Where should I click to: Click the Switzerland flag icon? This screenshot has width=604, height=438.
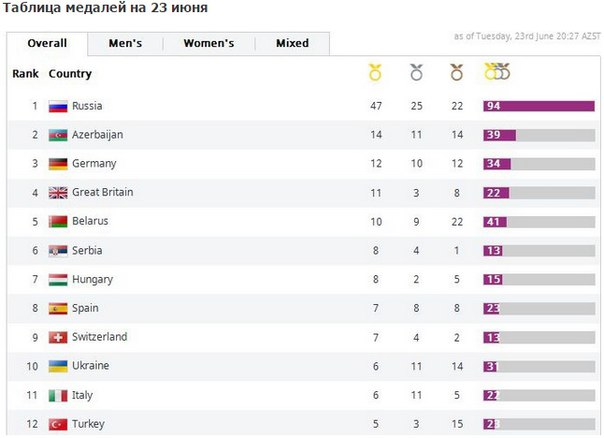click(x=57, y=338)
